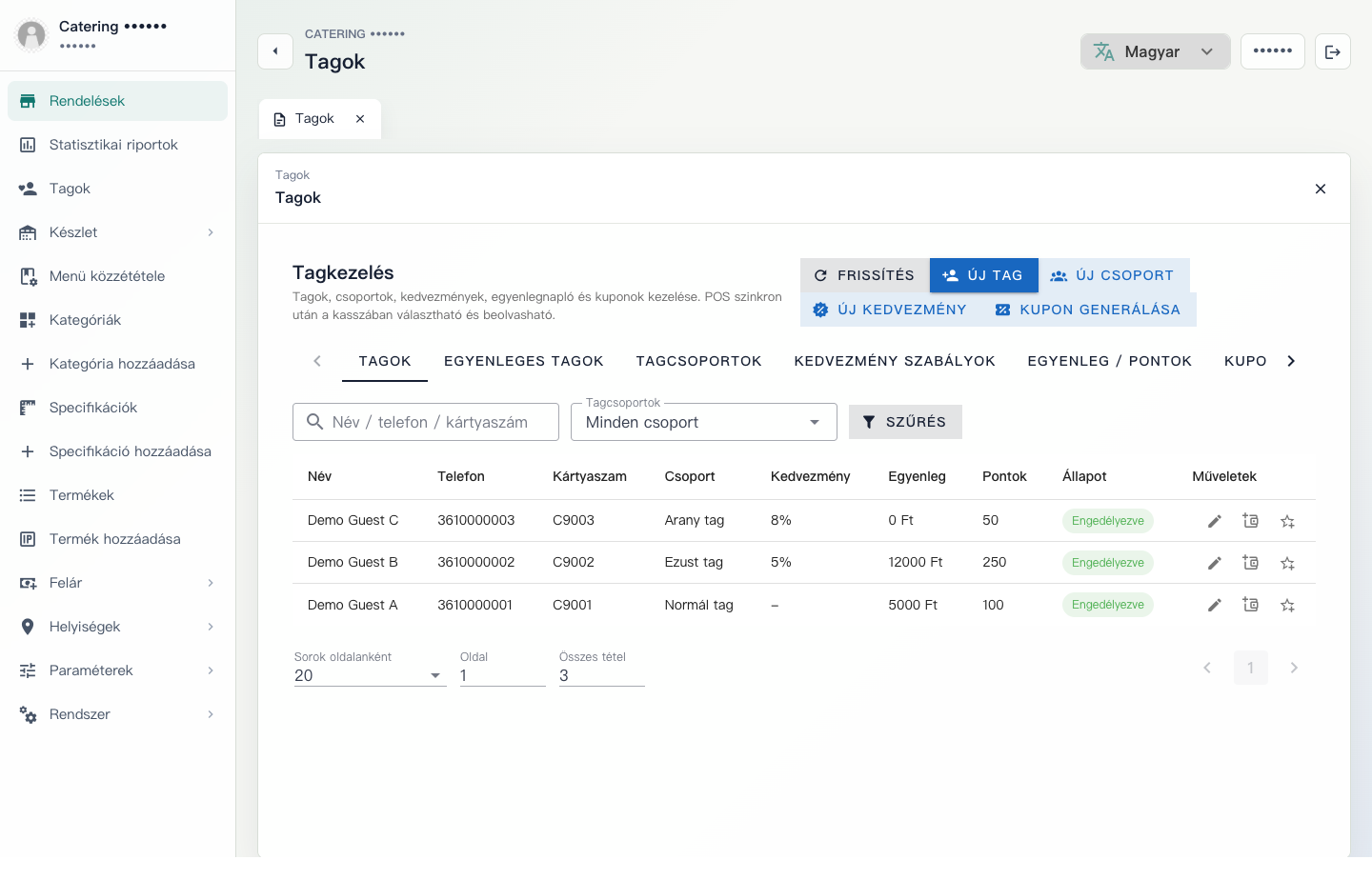1372x880 pixels.
Task: Edit Demo Guest A with pencil icon
Action: [x=1214, y=605]
